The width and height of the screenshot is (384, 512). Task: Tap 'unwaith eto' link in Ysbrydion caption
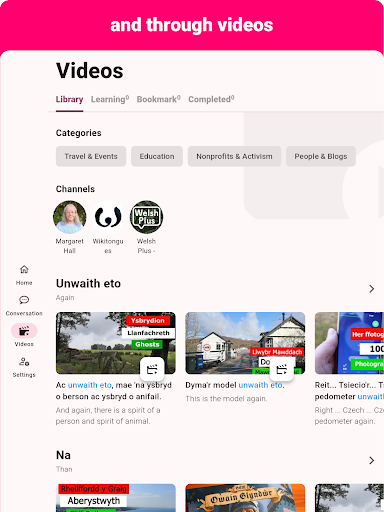tap(90, 385)
